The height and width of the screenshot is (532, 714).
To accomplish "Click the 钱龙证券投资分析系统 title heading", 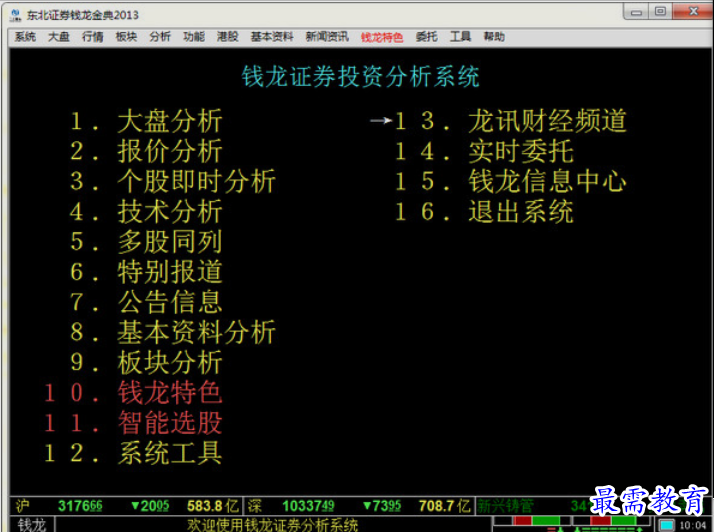I will click(360, 77).
